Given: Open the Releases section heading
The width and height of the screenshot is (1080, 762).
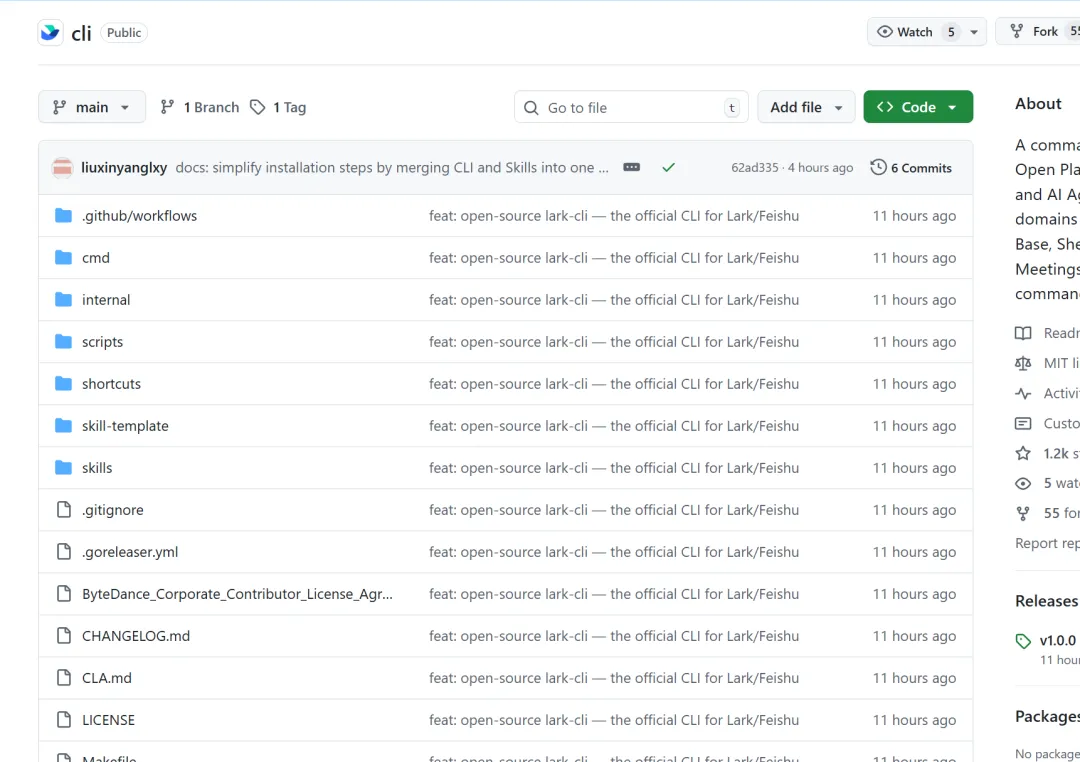Looking at the screenshot, I should (x=1046, y=601).
